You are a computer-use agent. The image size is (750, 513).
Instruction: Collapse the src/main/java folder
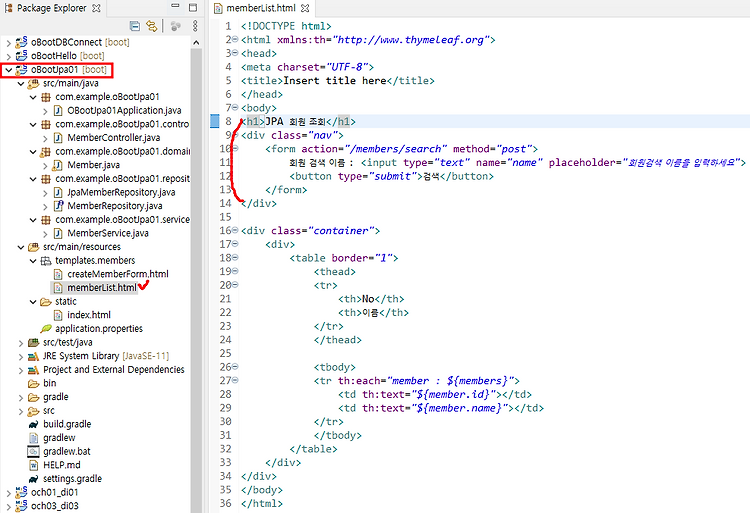pyautogui.click(x=21, y=83)
